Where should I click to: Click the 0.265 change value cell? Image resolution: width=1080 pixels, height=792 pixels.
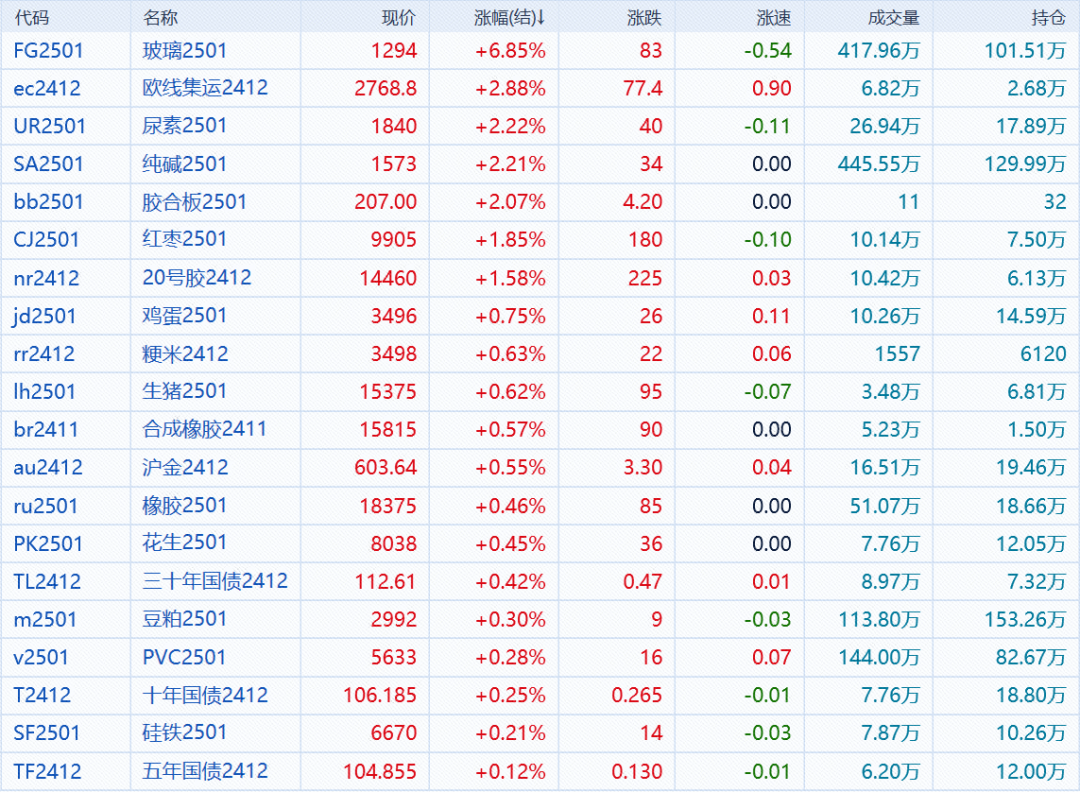[637, 696]
